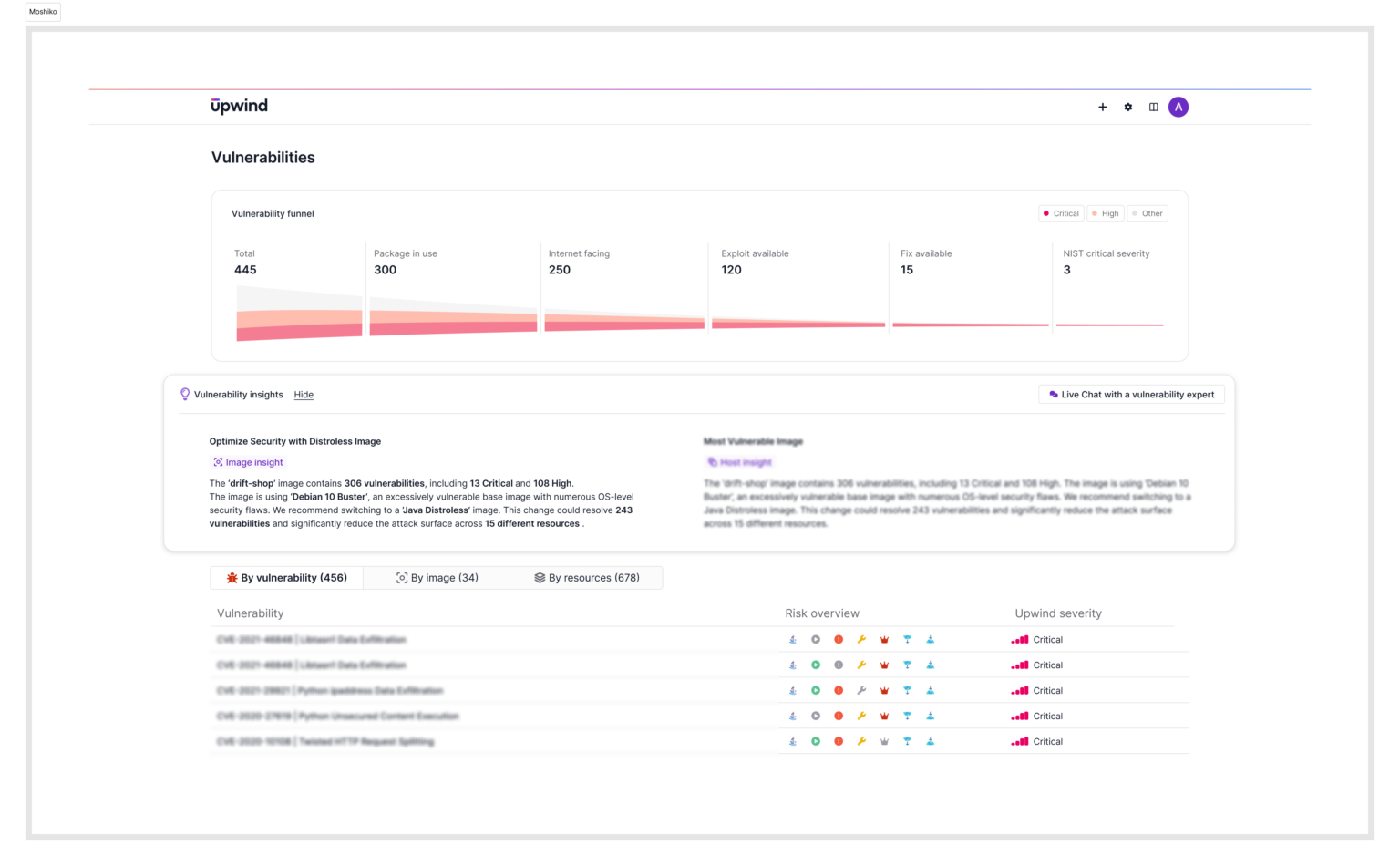The image size is (1400, 866).
Task: Click the plus icon in the header
Action: tap(1102, 108)
